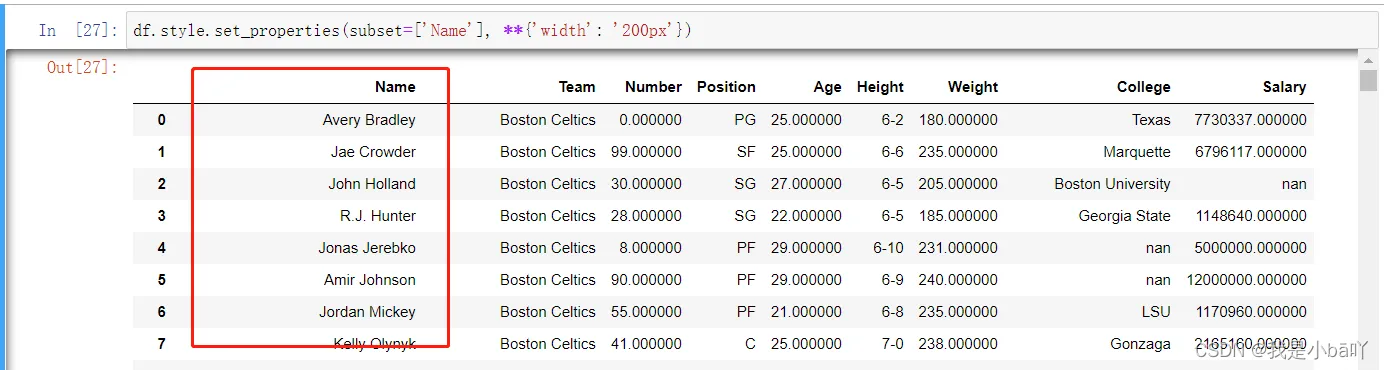Click the Weight column header
The width and height of the screenshot is (1384, 370).
(973, 87)
